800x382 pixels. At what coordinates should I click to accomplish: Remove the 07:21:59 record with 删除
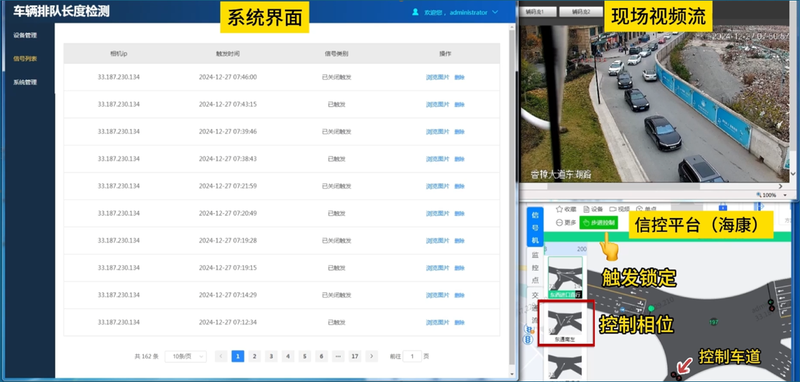pos(459,186)
